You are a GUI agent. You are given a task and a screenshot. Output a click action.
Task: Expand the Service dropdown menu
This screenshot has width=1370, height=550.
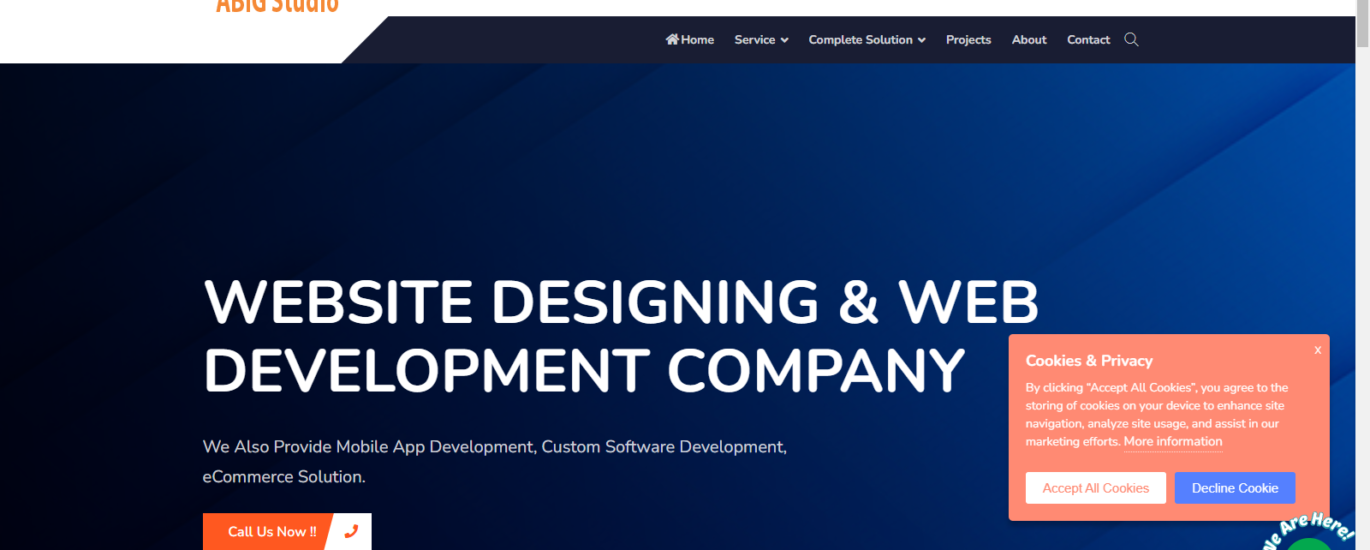761,40
